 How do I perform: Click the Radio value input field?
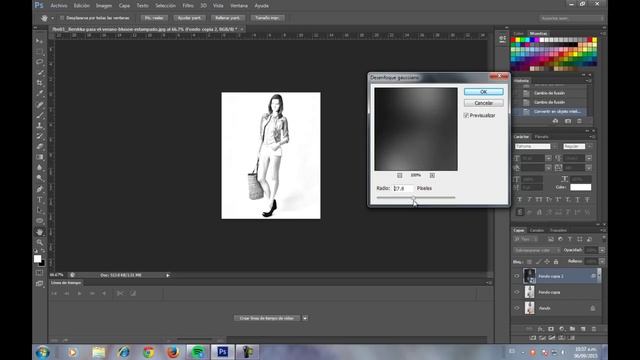tap(403, 189)
